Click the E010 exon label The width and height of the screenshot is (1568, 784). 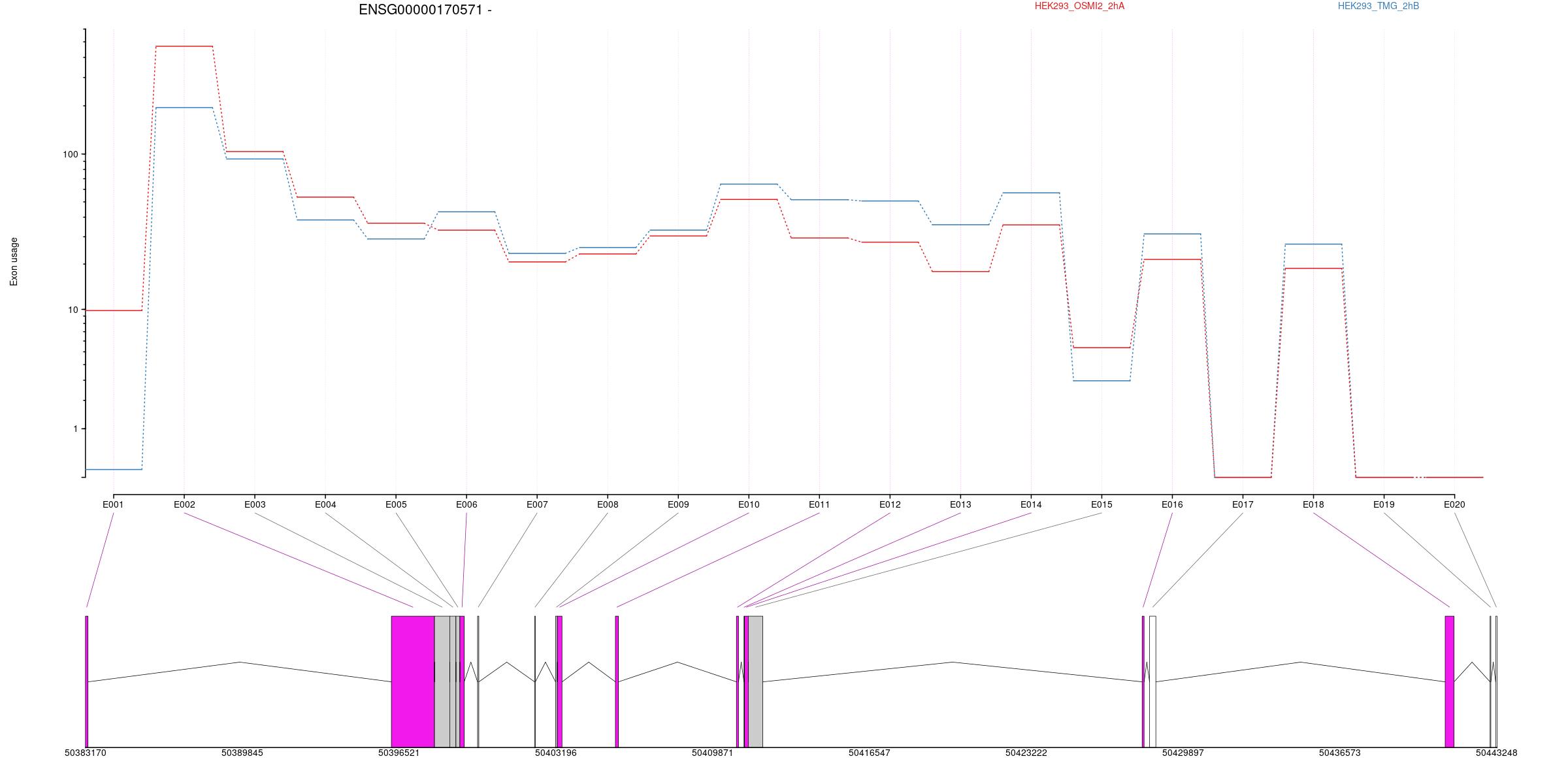coord(749,504)
